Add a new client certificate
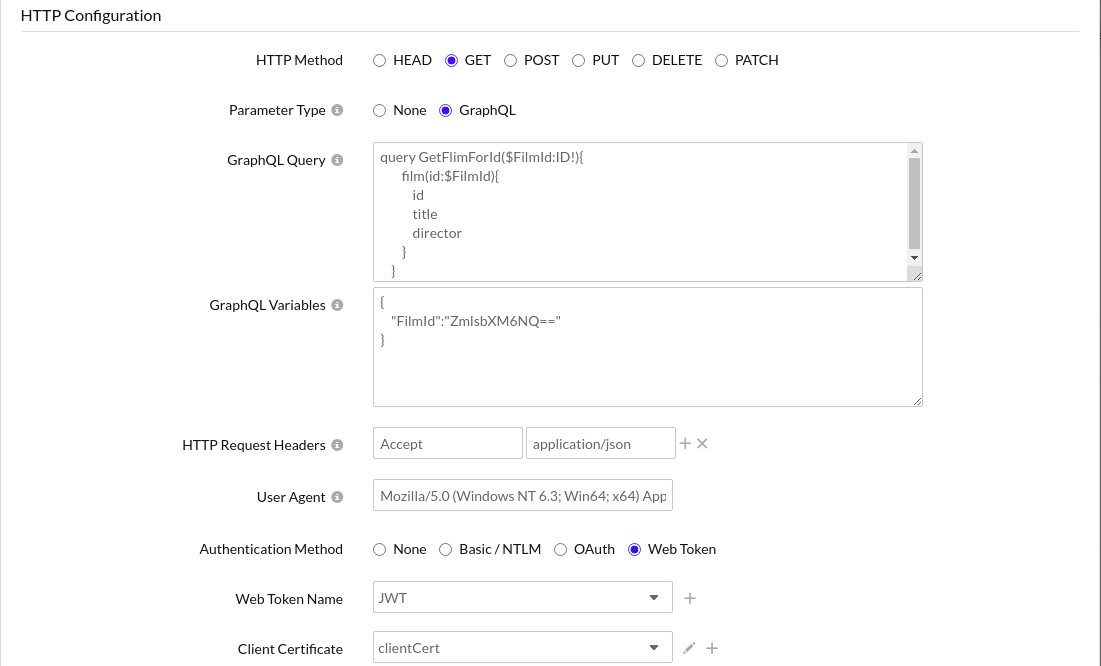This screenshot has width=1101, height=666. pyautogui.click(x=712, y=648)
